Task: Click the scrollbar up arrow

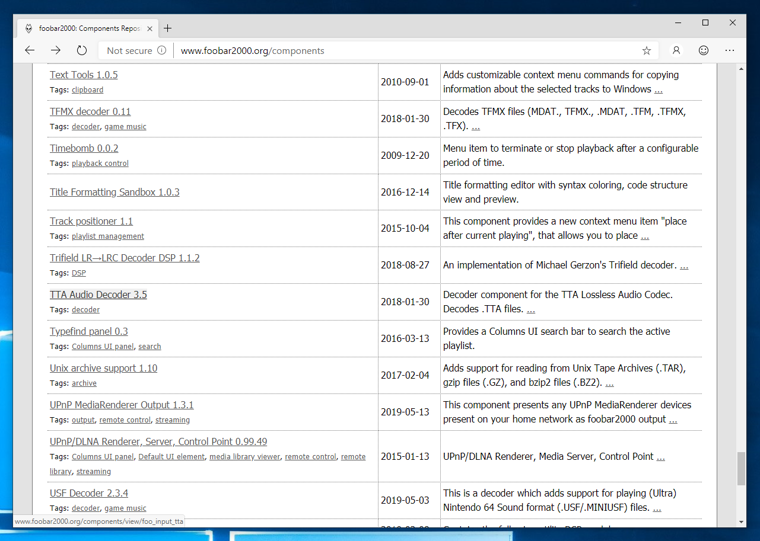Action: point(741,69)
